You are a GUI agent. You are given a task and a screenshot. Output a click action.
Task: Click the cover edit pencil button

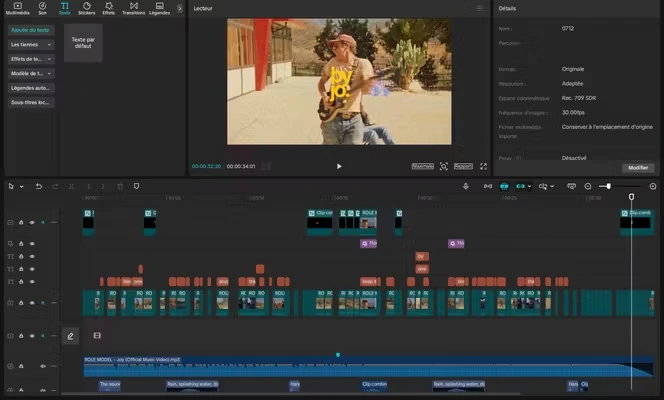70,336
